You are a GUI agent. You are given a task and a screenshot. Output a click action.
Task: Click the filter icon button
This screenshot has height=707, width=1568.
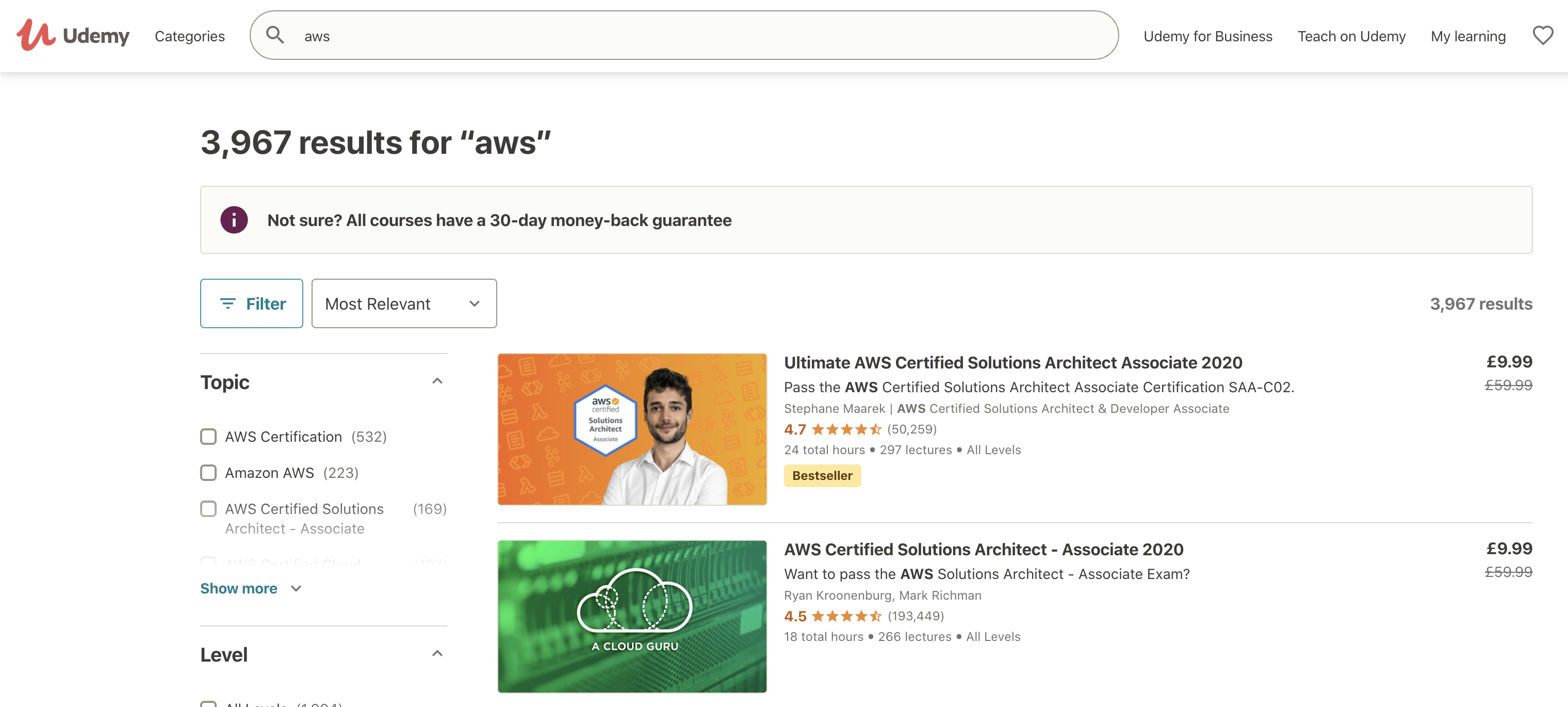point(251,302)
